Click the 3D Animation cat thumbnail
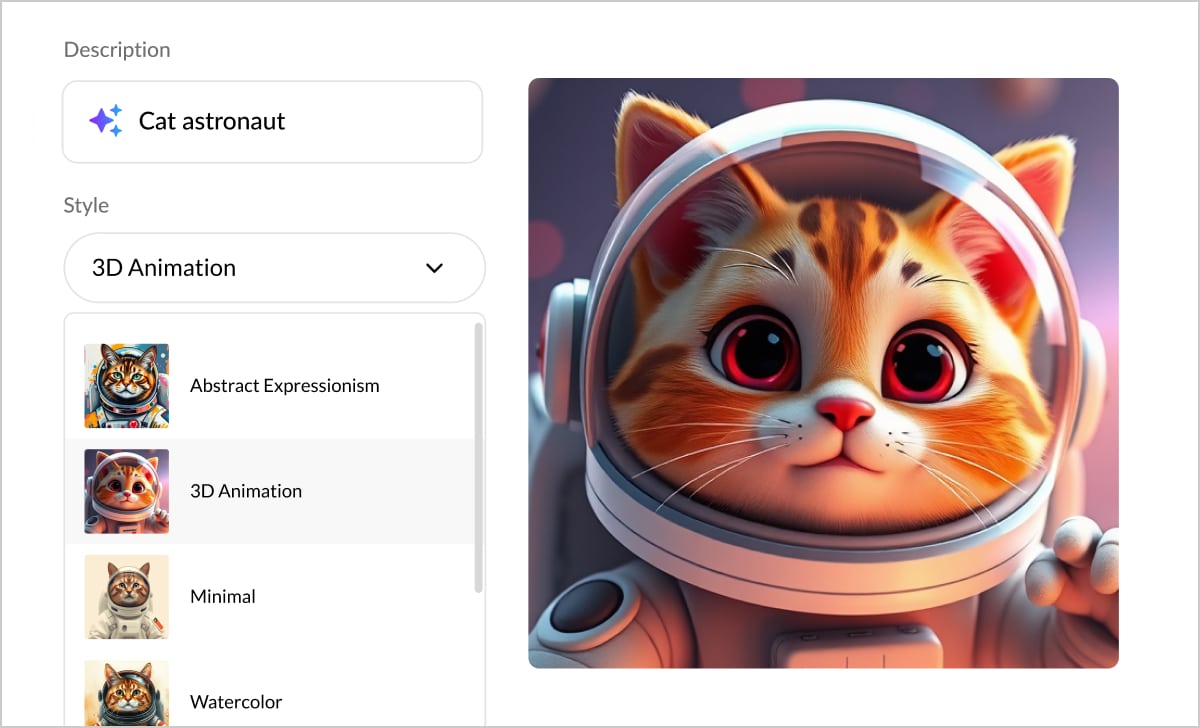Viewport: 1200px width, 728px height. (x=126, y=491)
